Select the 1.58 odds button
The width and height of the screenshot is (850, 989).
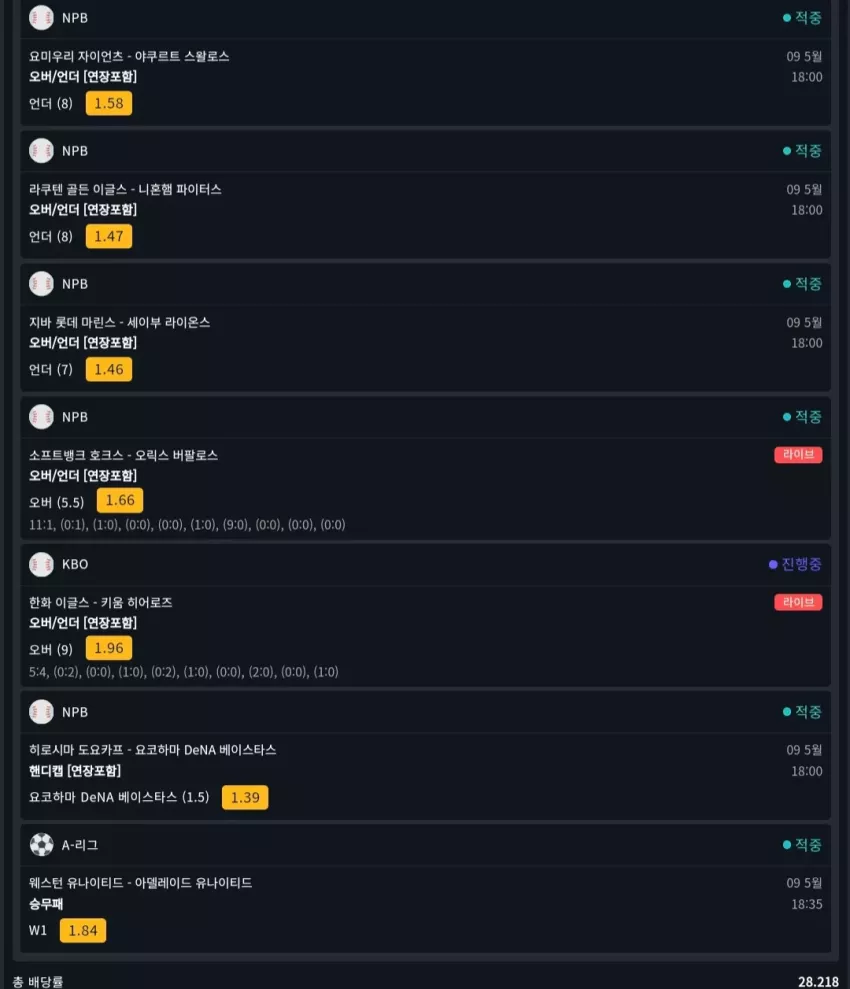(109, 103)
